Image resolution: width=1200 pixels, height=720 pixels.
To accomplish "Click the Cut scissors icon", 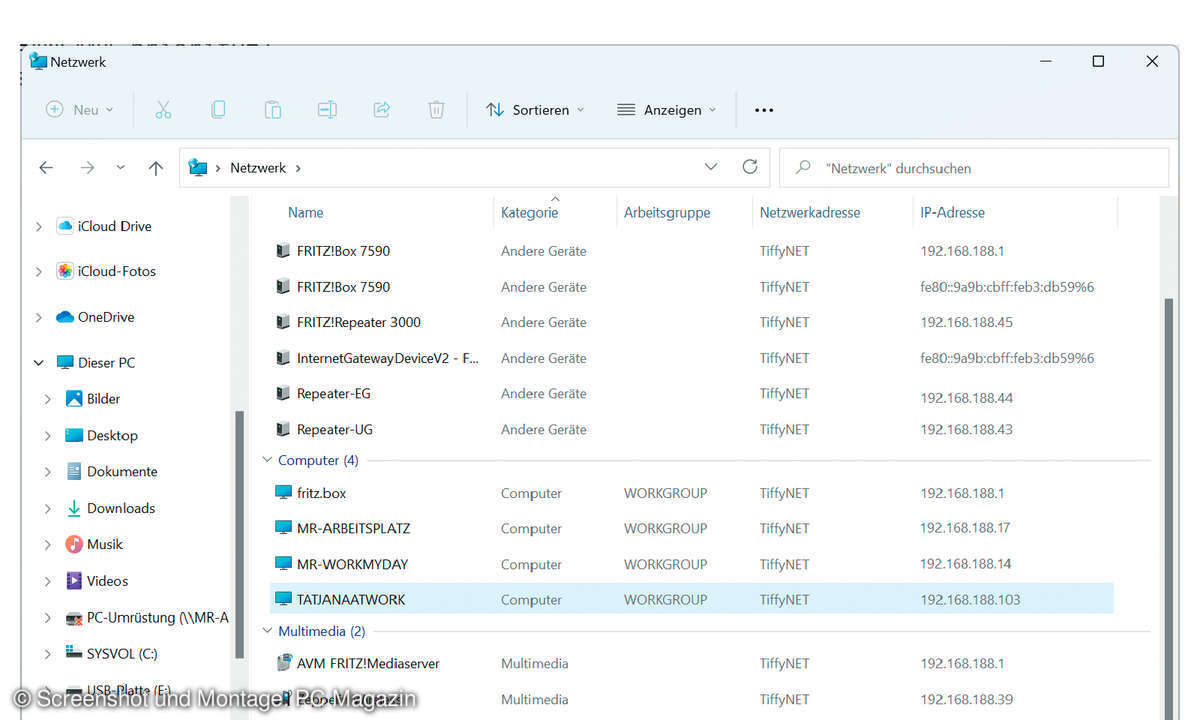I will (x=163, y=110).
